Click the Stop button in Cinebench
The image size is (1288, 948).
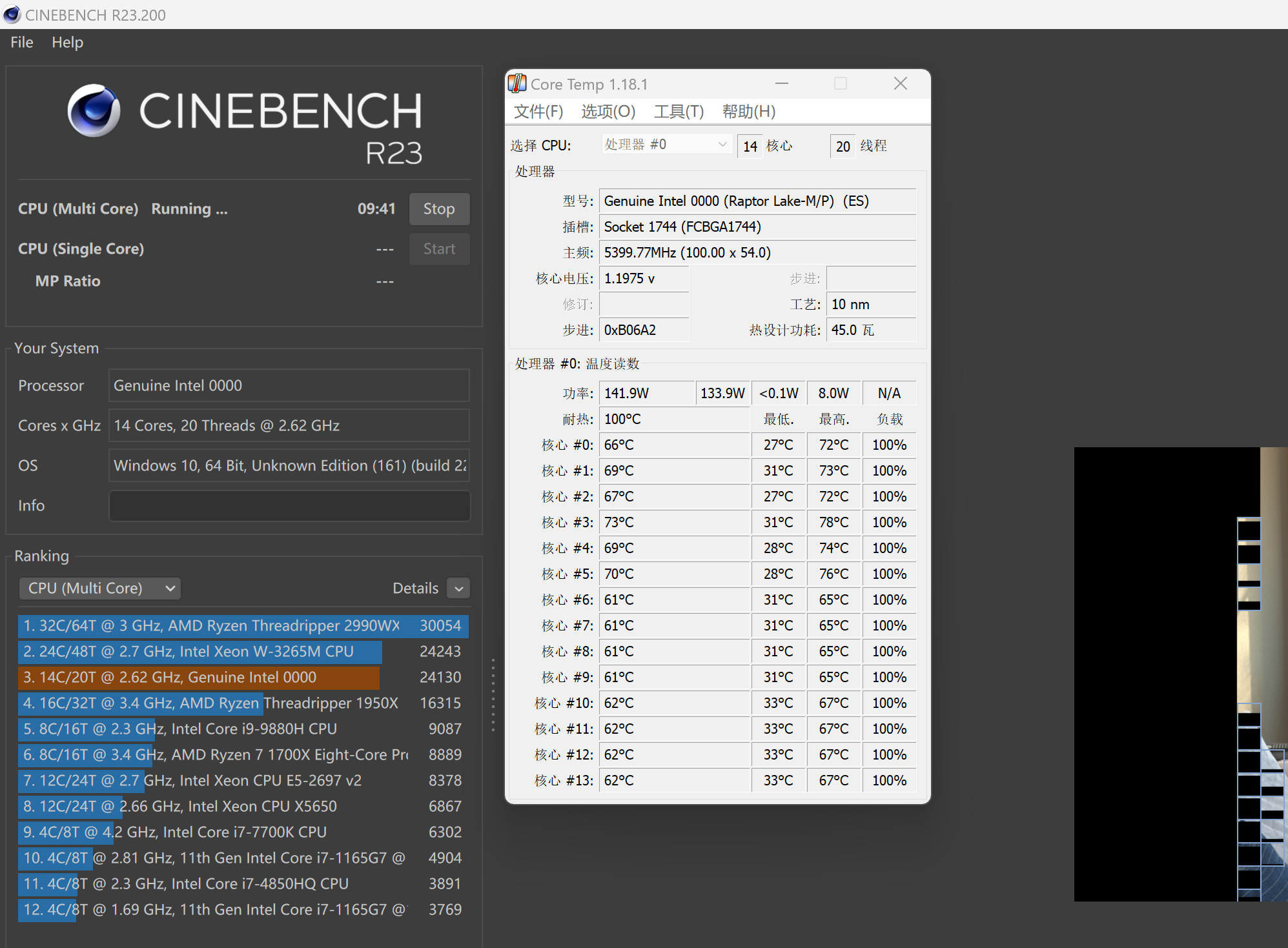click(439, 209)
